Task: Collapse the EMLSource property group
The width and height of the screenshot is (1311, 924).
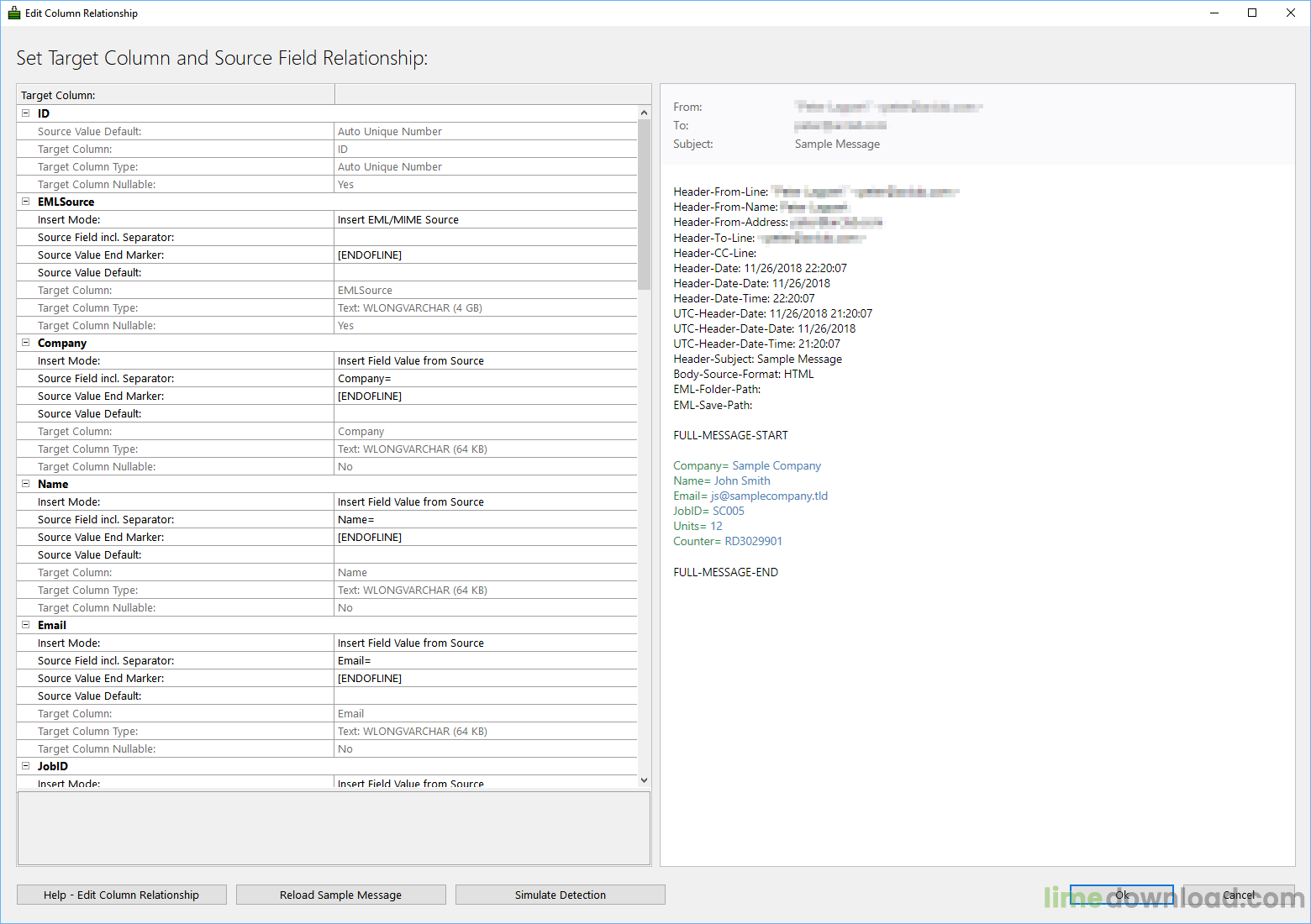Action: point(25,202)
